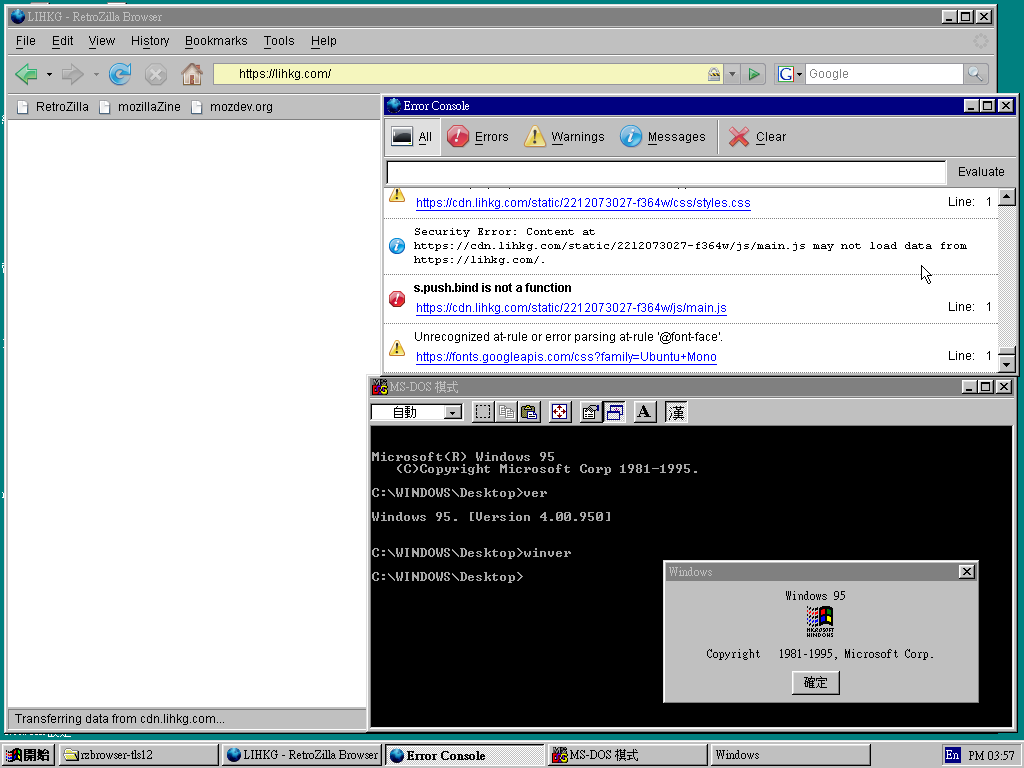Viewport: 1024px width, 768px height.
Task: Open the View menu
Action: [x=101, y=40]
